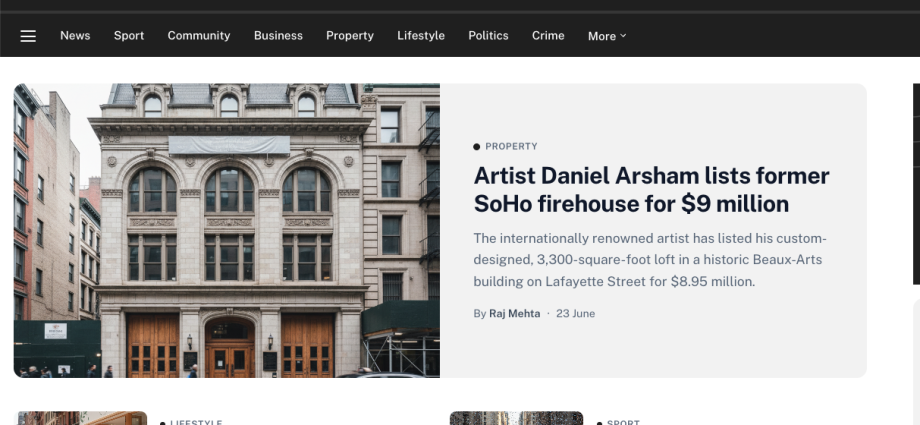Click the PROPERTY category tag
This screenshot has width=920, height=425.
point(511,147)
